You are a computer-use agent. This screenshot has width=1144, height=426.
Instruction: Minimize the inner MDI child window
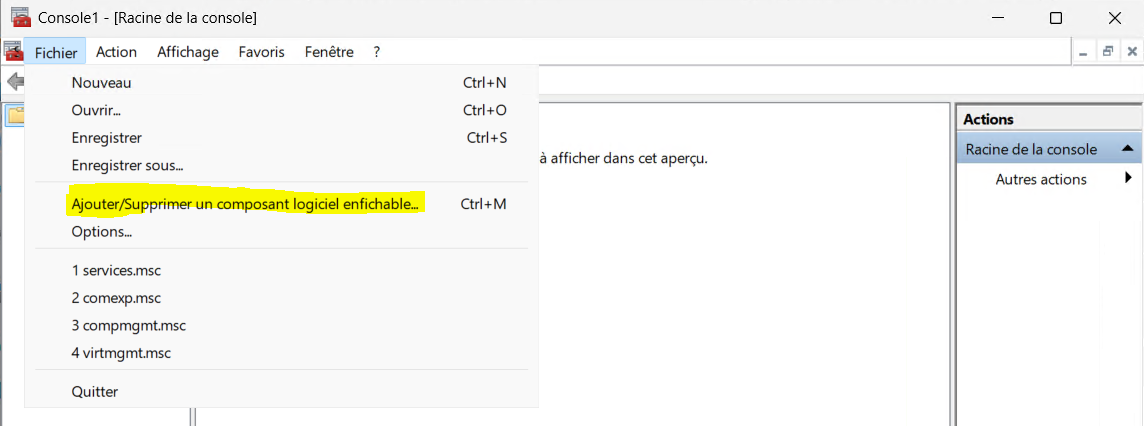tap(1083, 52)
